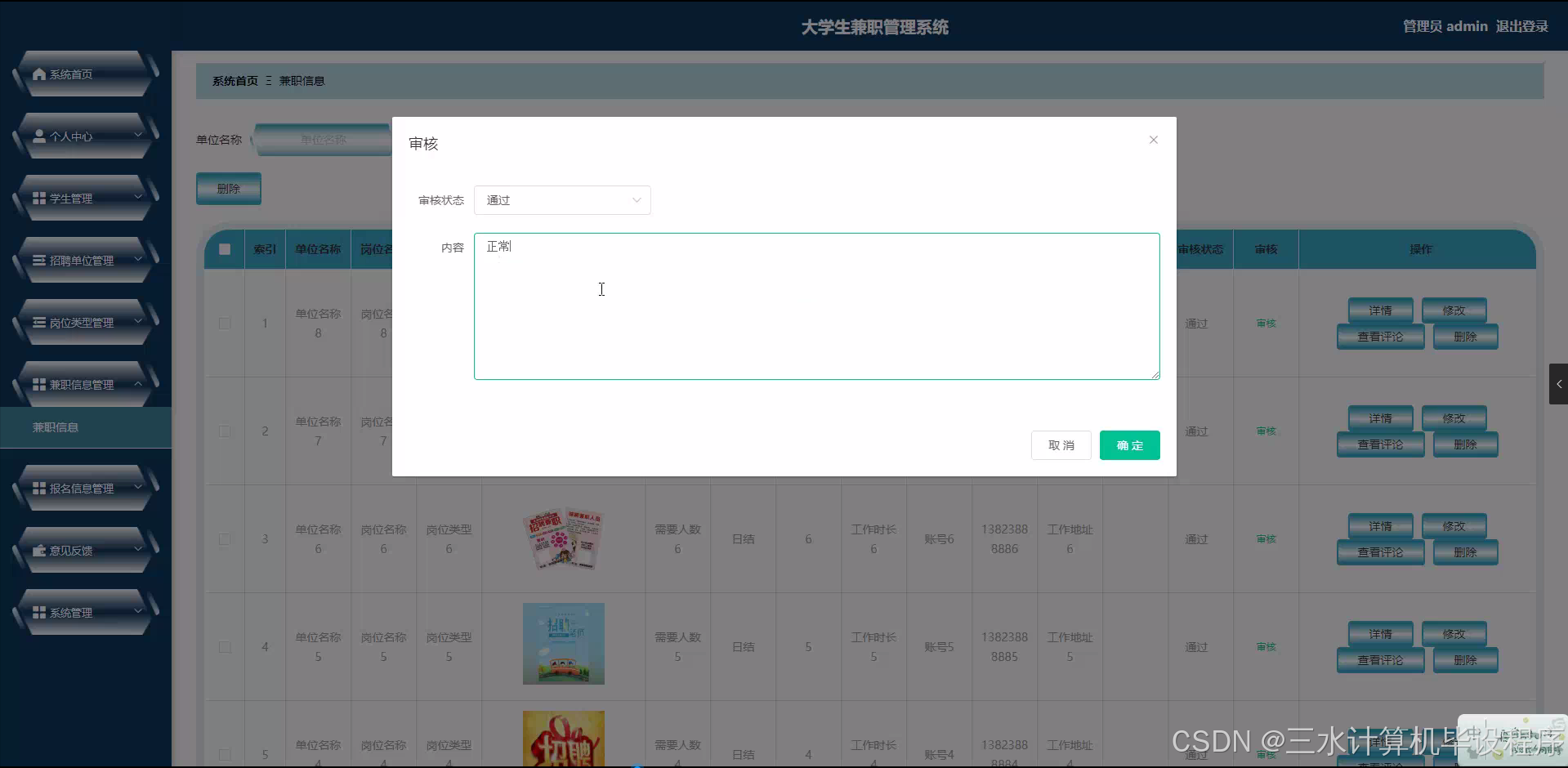Collapse the 兼职信息管理 sidebar chevron
This screenshot has width=1568, height=768.
[x=139, y=385]
